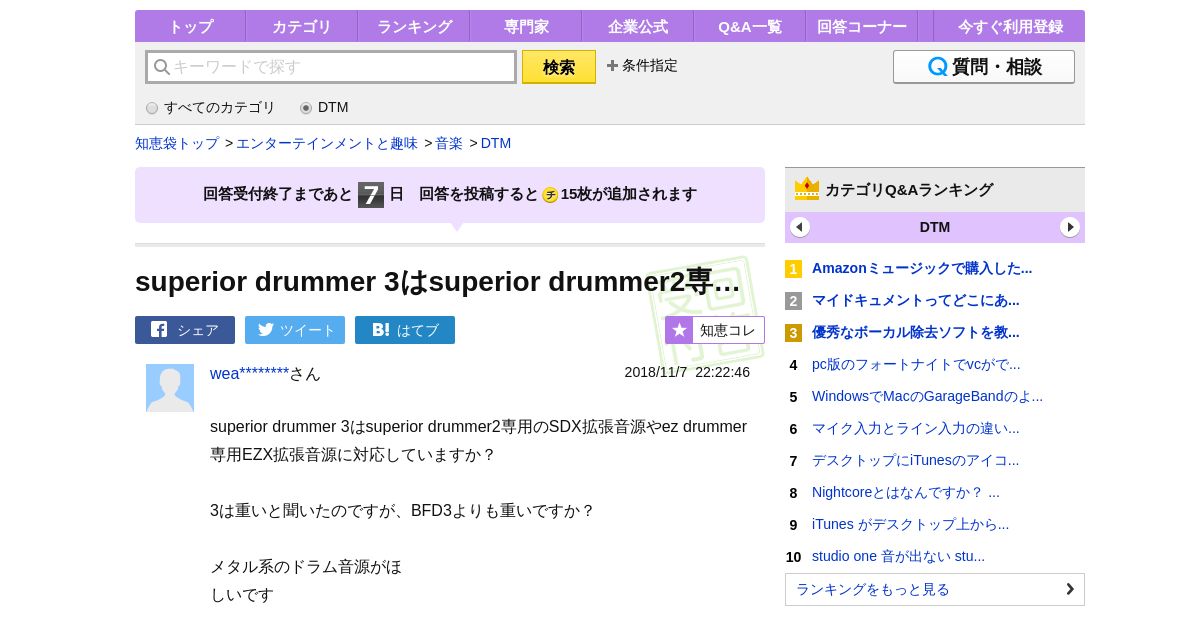Open wea******** user profile link
Image resolution: width=1200 pixels, height=630 pixels.
point(249,373)
